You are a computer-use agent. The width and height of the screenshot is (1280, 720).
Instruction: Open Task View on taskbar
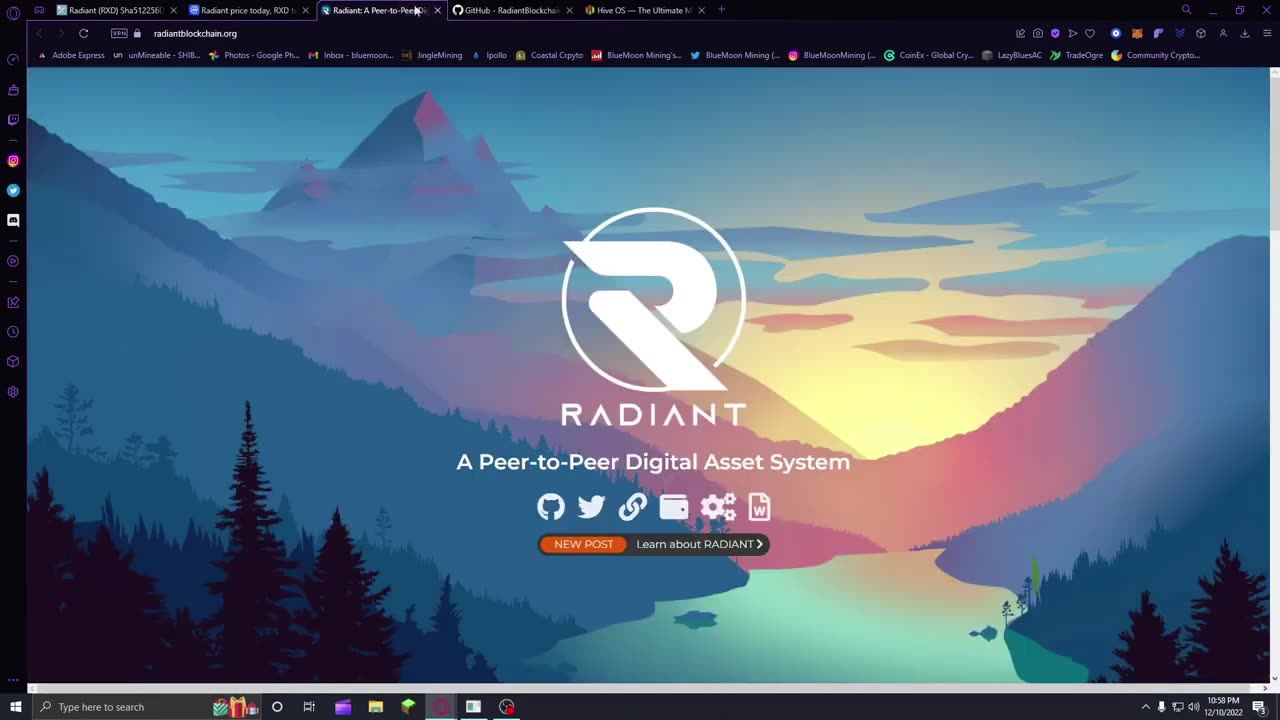[309, 707]
